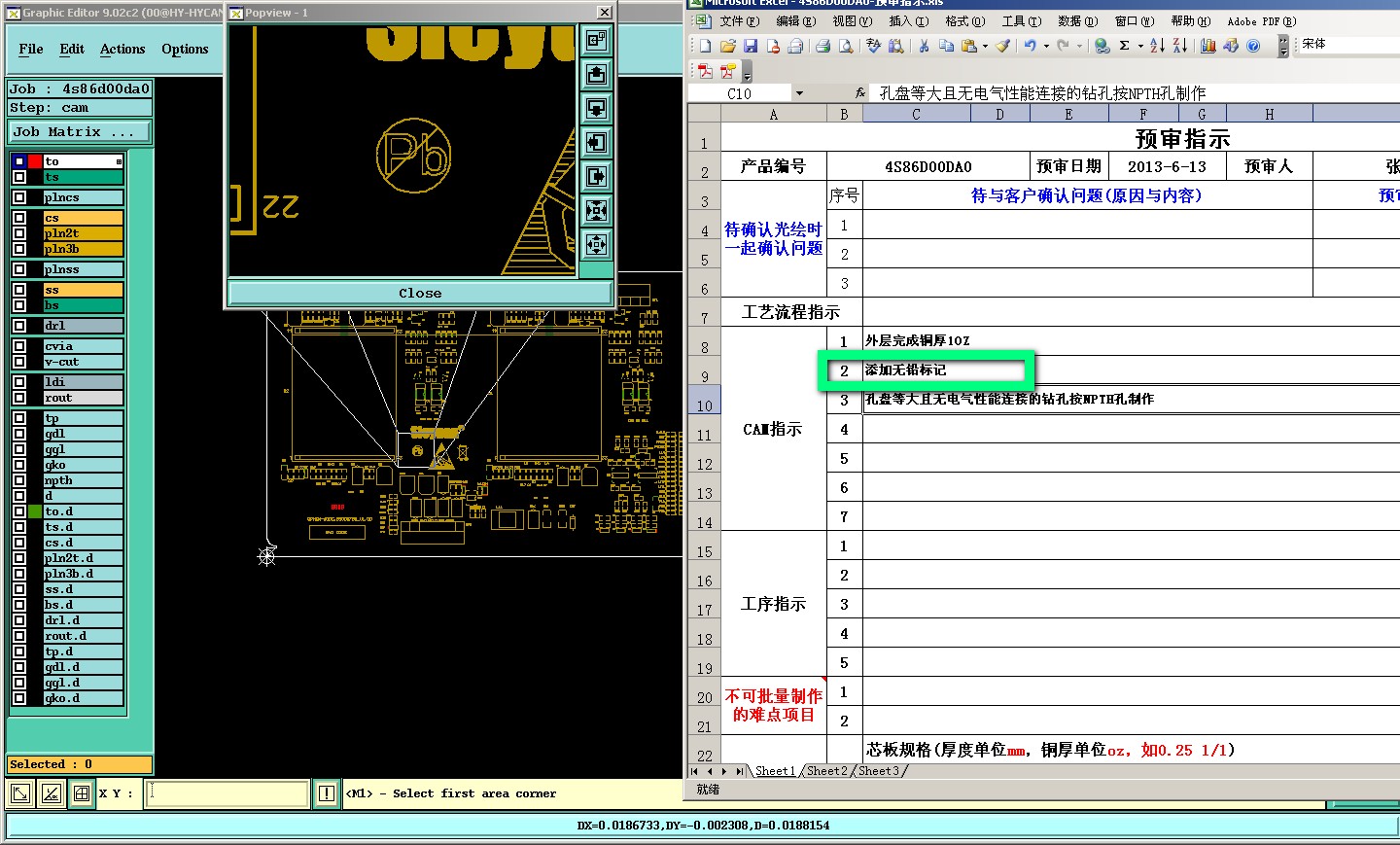Toggle visibility checkbox for layer to.d
The height and width of the screenshot is (845, 1400).
(x=19, y=511)
